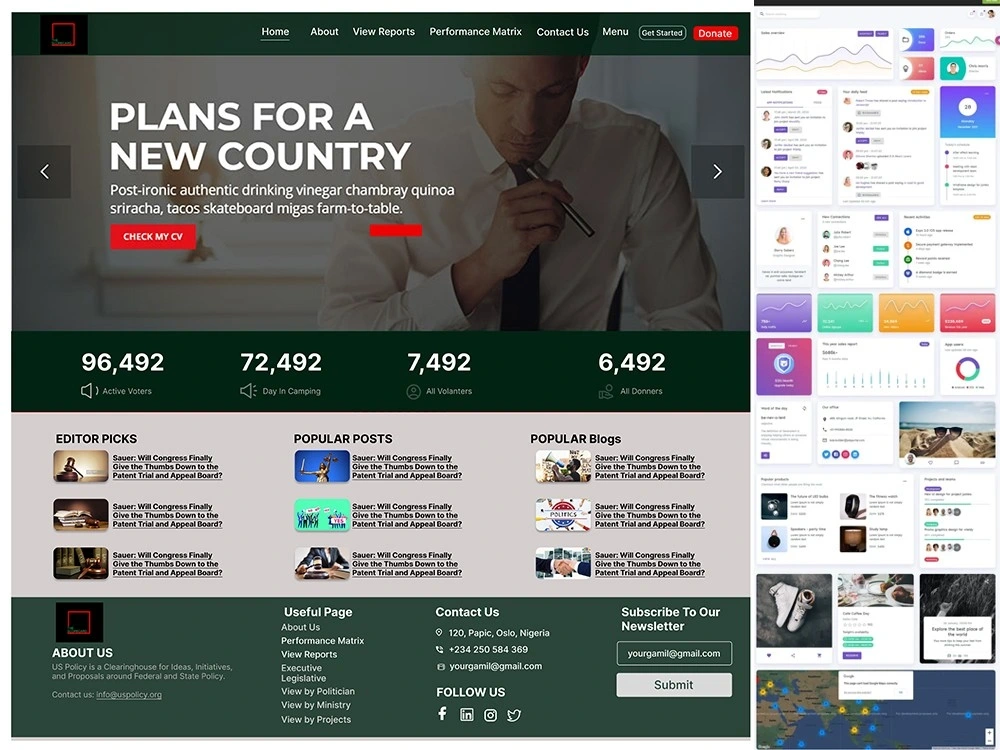Click the donut chart in App users card
1000x750 pixels.
tap(967, 369)
